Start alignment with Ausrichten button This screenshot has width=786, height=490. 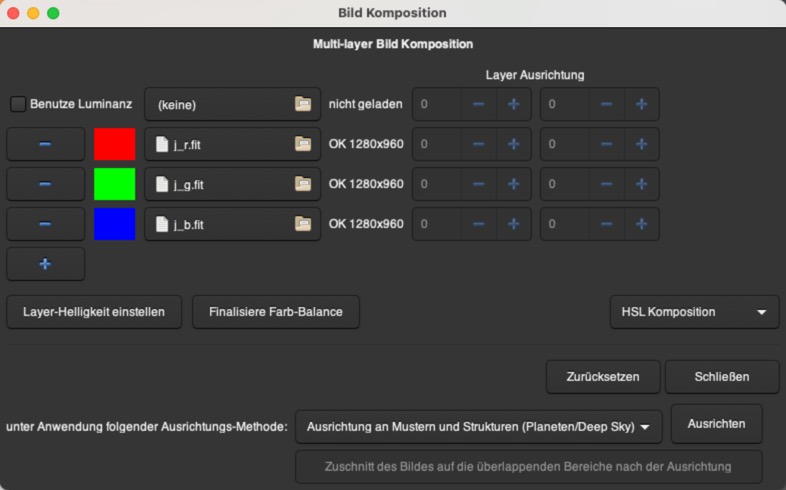click(x=716, y=424)
